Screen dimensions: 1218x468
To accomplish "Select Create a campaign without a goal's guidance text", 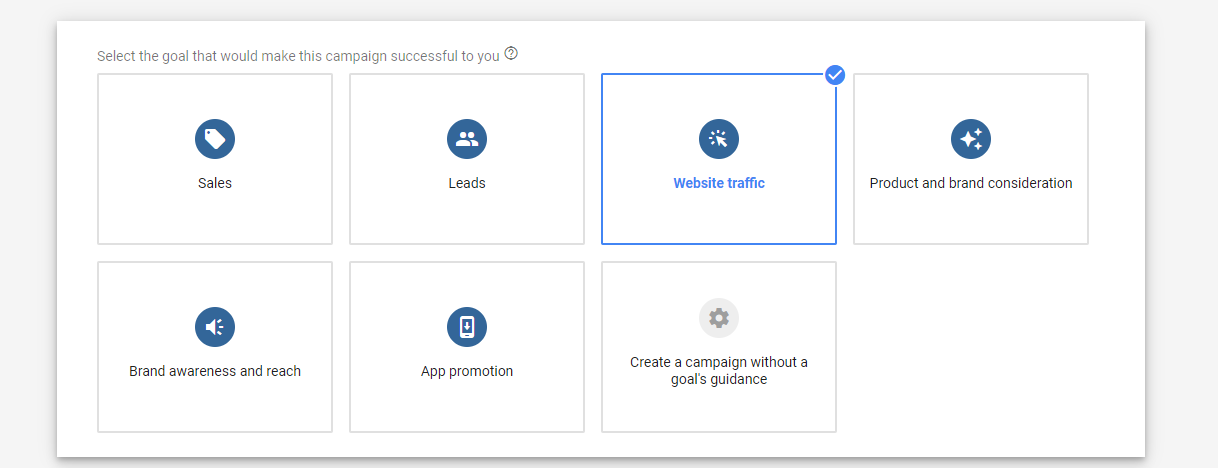I will pos(719,371).
